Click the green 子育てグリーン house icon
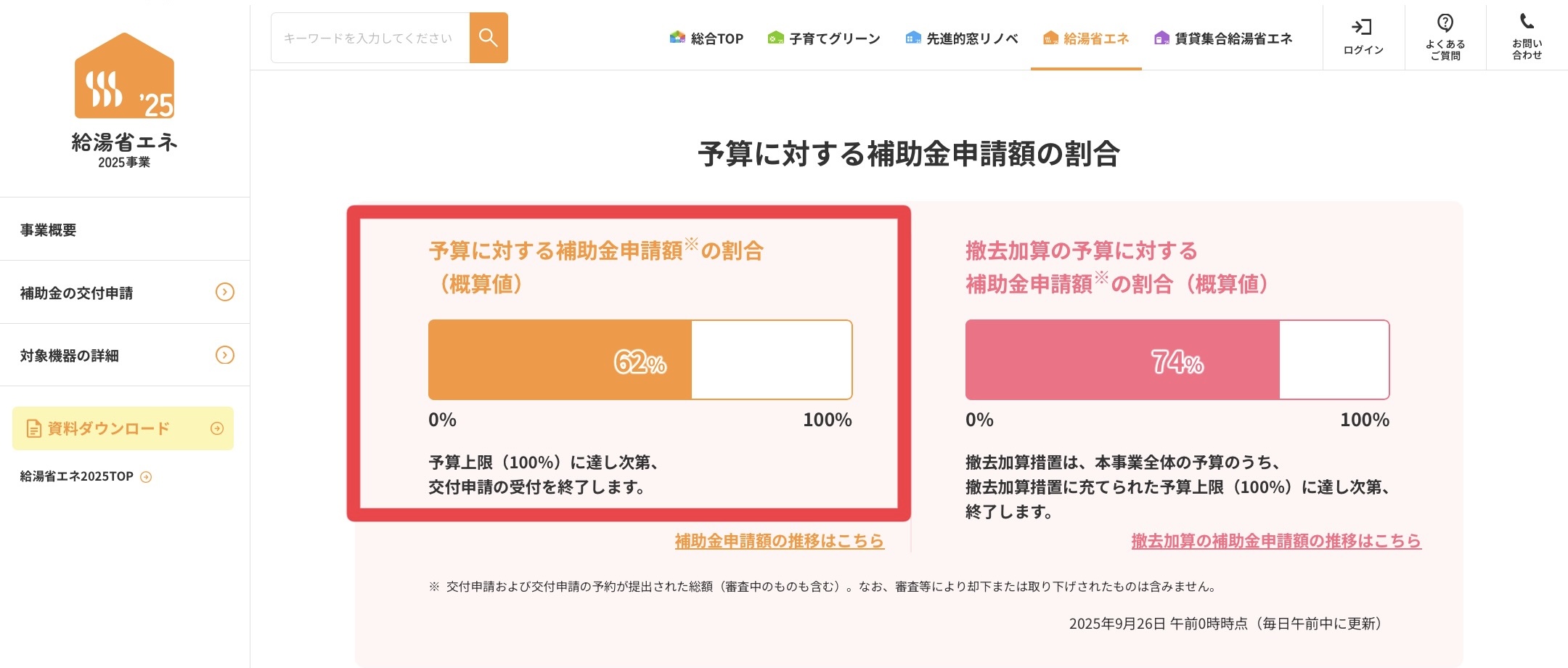Screen dimensions: 1568x668 [x=775, y=38]
